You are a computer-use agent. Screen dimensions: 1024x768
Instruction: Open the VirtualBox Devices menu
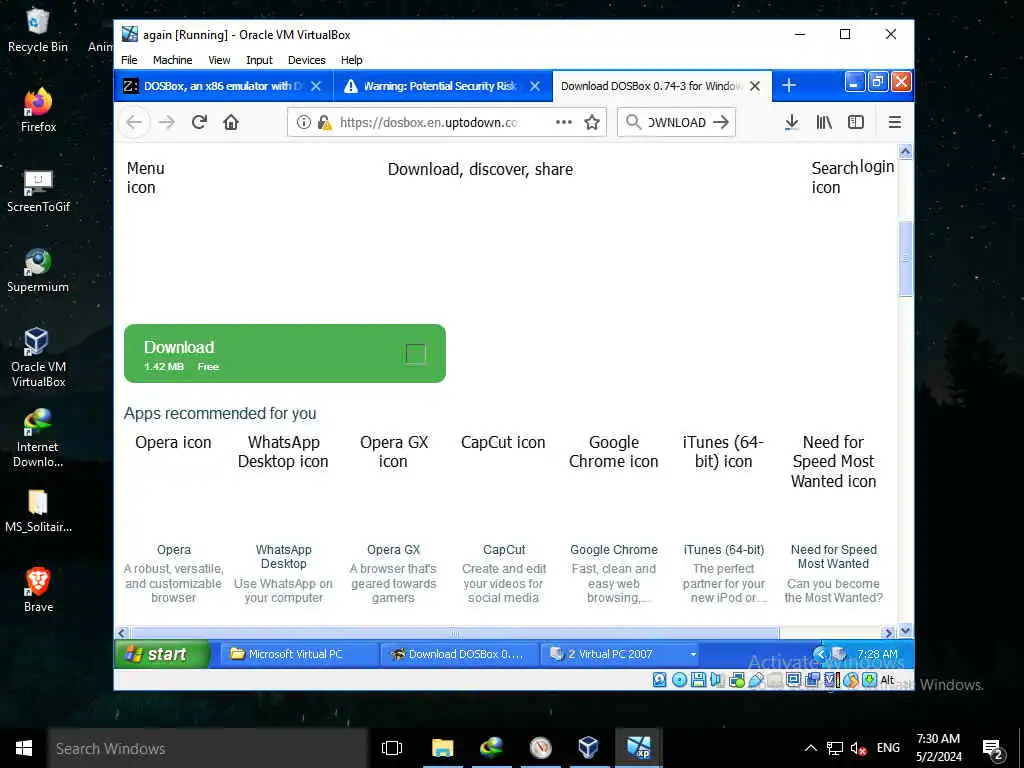tap(306, 60)
